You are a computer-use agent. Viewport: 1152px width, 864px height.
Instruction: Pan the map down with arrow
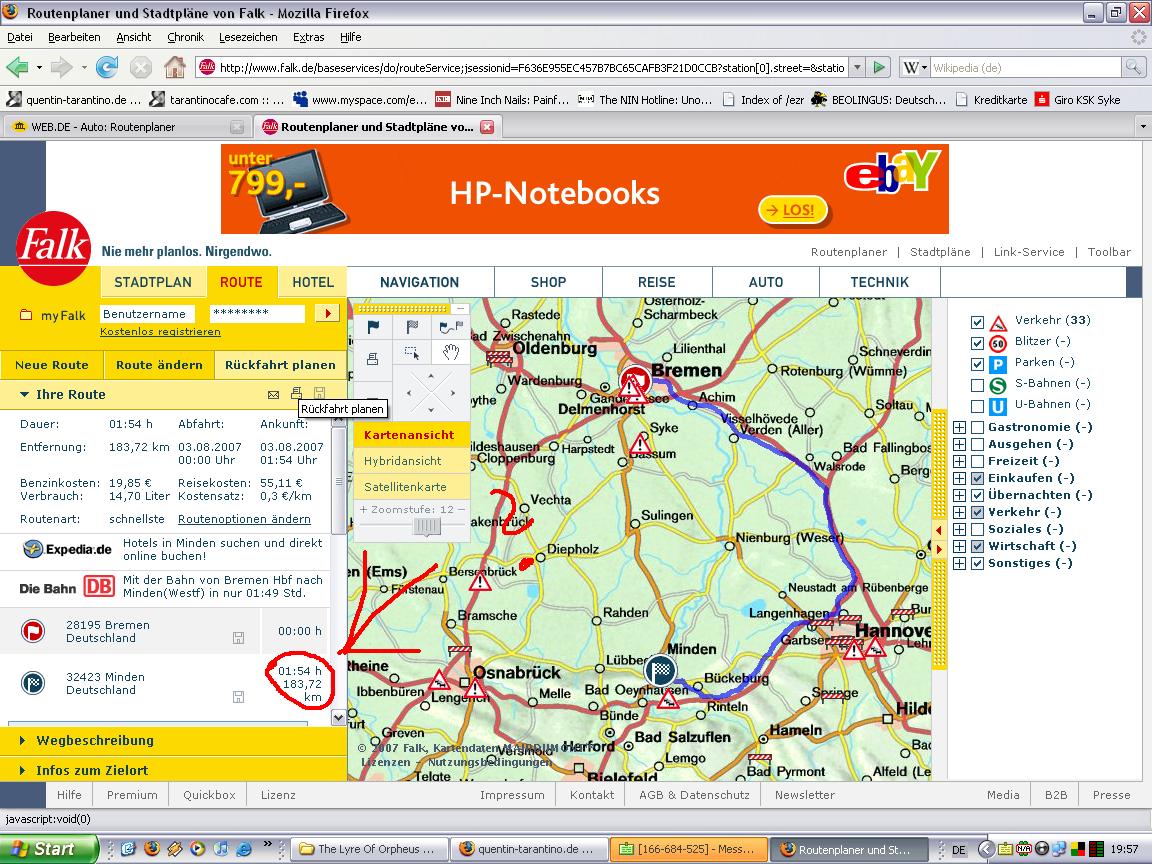[431, 409]
